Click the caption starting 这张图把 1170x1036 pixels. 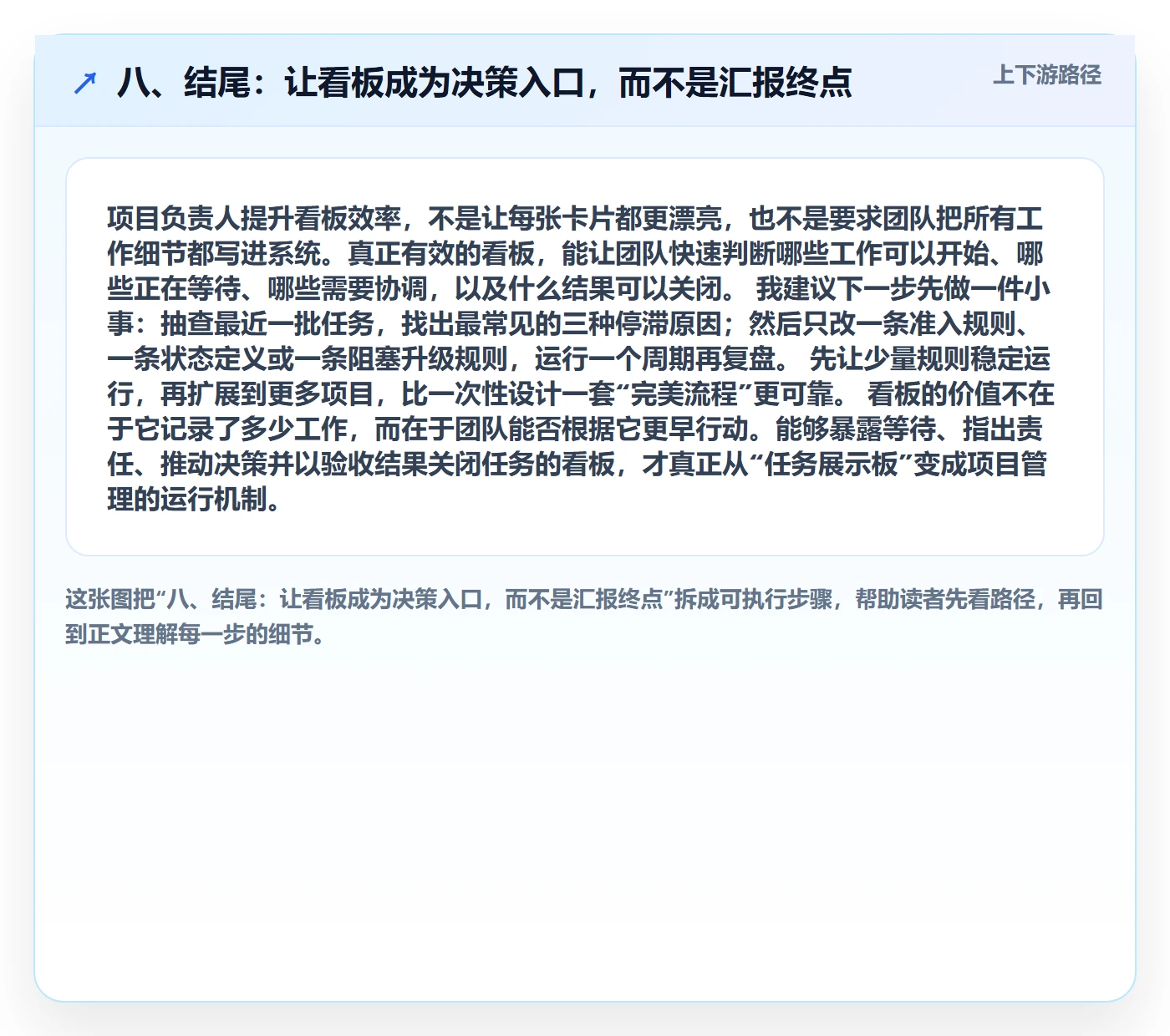(x=584, y=617)
